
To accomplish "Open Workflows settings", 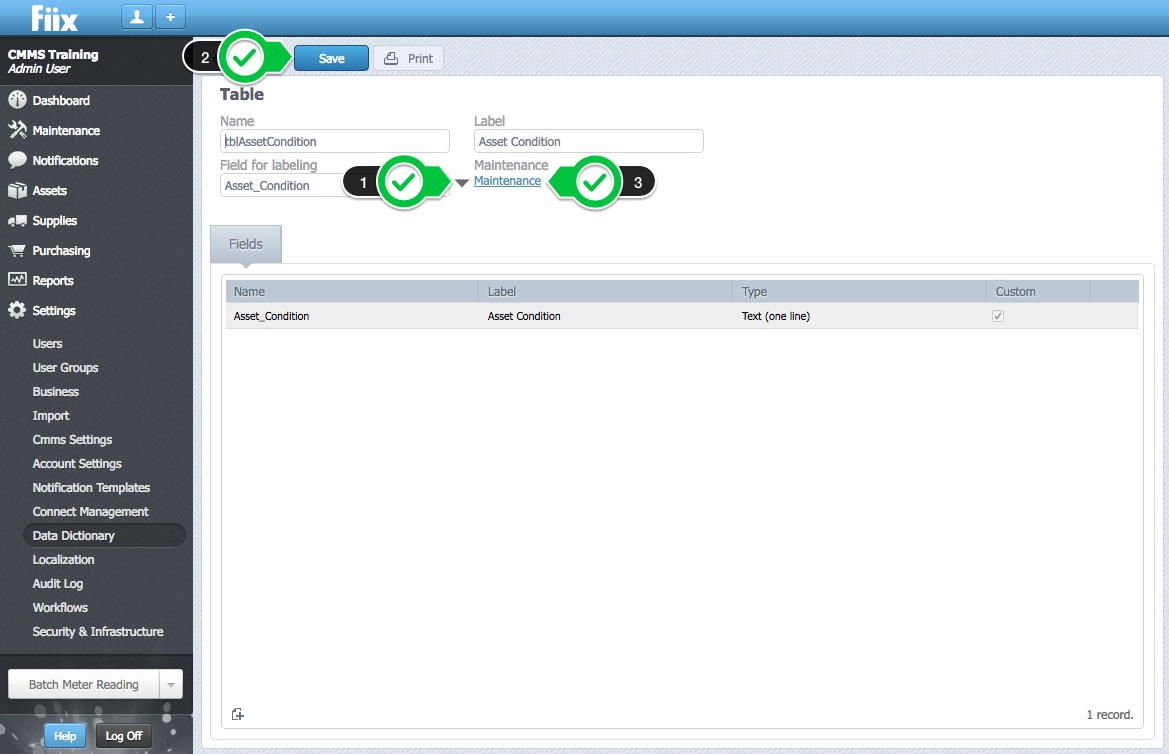I will pos(60,608).
